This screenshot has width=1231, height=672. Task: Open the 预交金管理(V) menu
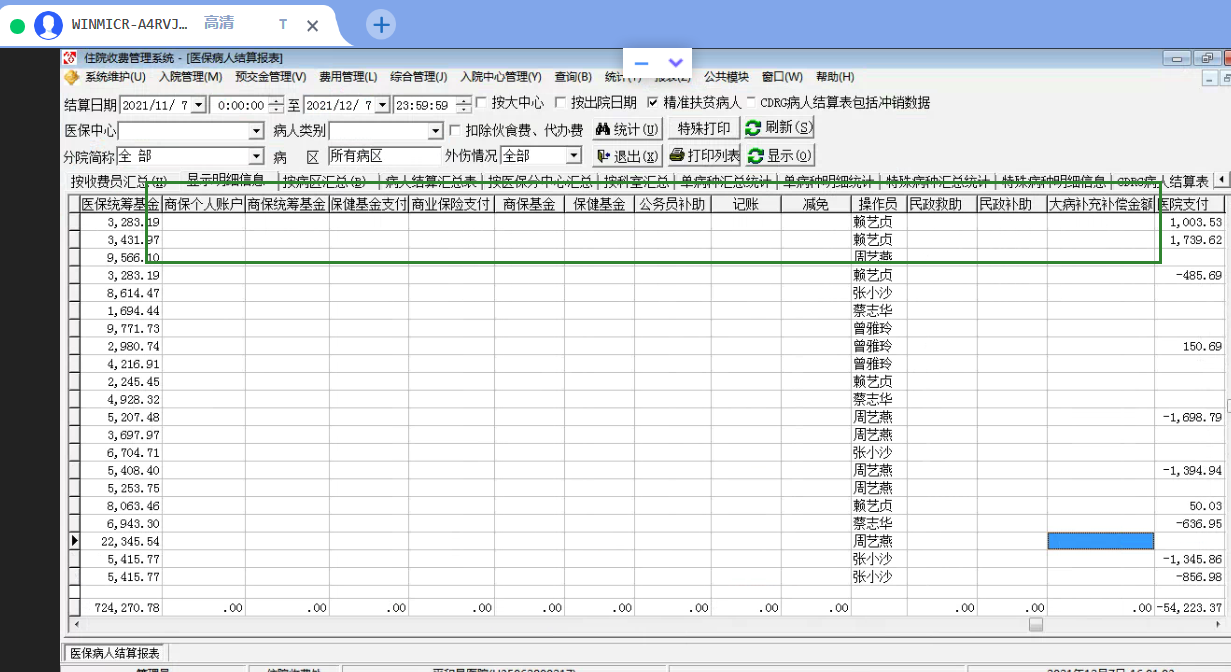271,77
